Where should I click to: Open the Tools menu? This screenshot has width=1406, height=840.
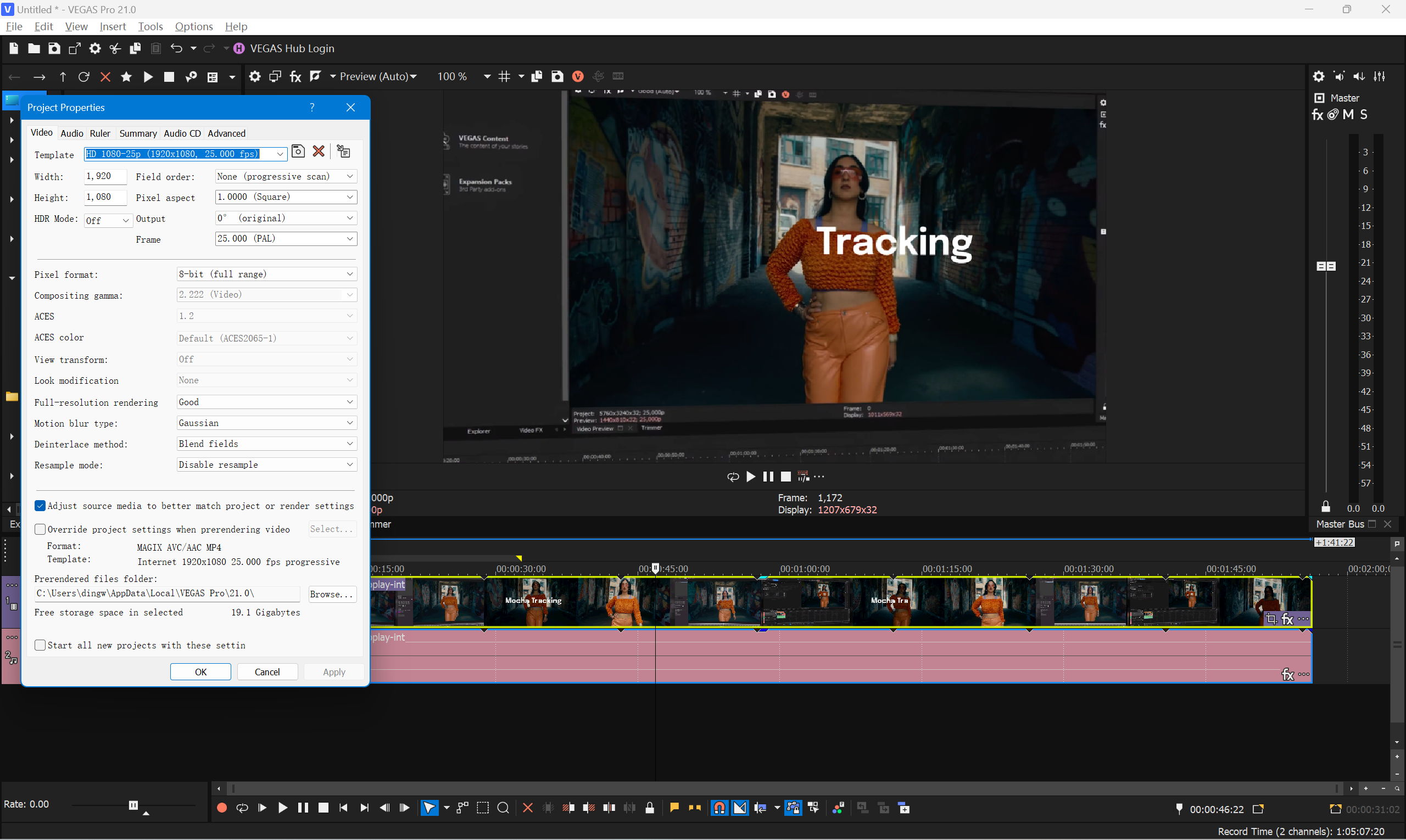coord(150,26)
